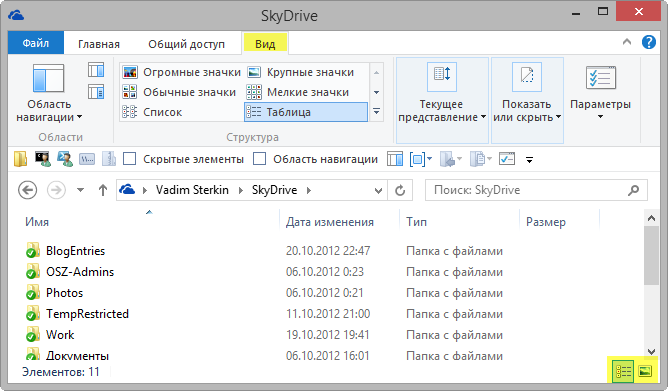Expand the Текущее представление menu
Image resolution: width=668 pixels, height=391 pixels.
click(x=442, y=101)
